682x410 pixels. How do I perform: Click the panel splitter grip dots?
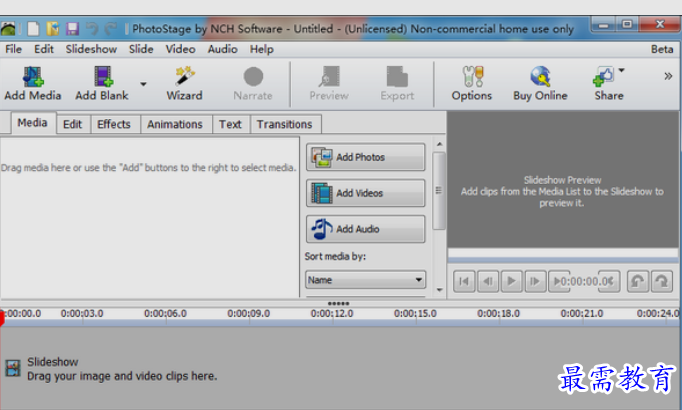pos(338,303)
